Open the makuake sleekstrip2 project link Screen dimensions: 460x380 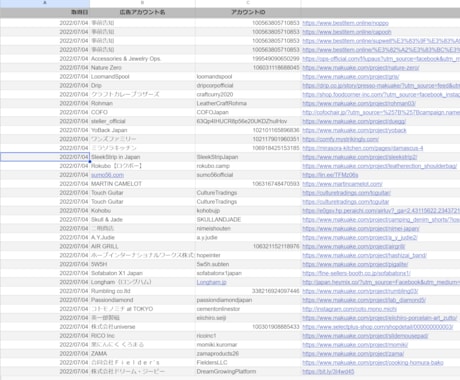pyautogui.click(x=360, y=157)
